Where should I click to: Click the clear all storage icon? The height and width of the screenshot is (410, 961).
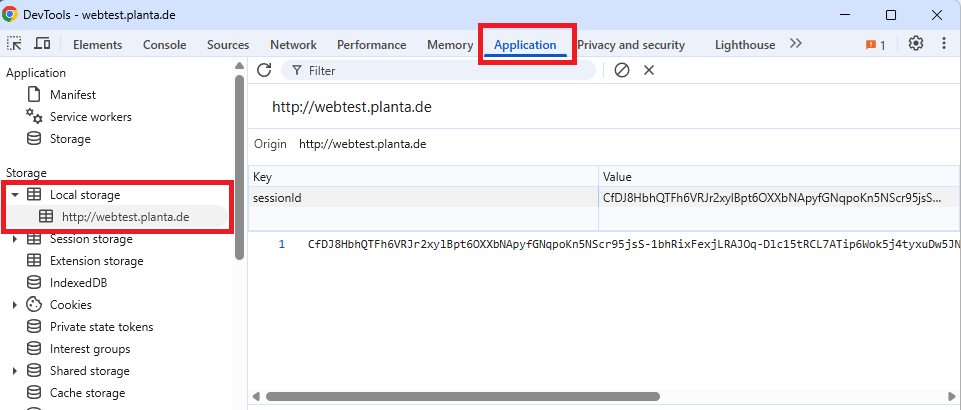click(x=622, y=70)
